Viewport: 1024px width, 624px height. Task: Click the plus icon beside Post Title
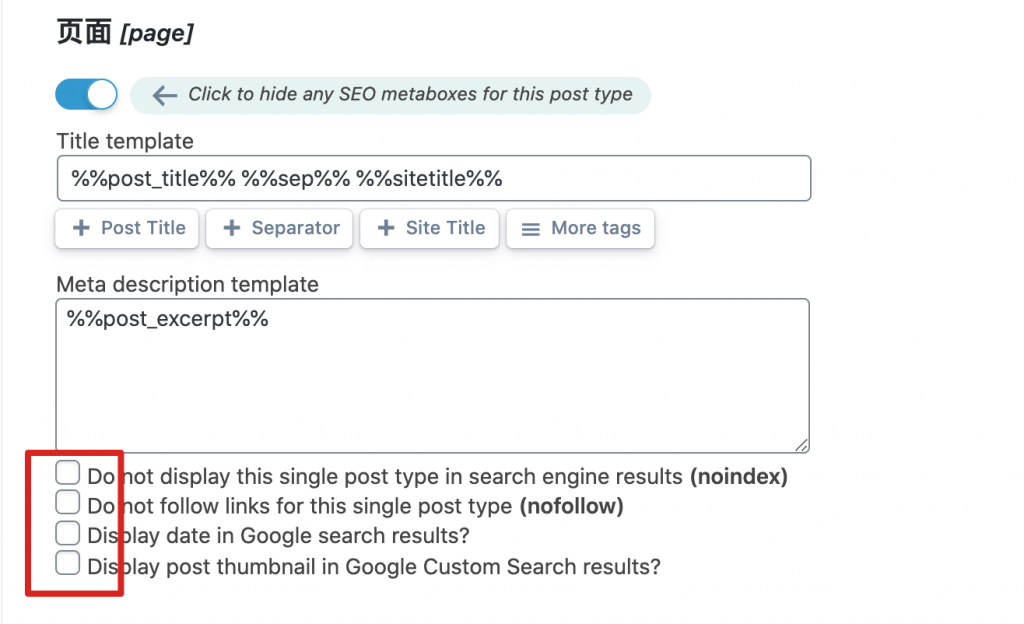pos(82,228)
